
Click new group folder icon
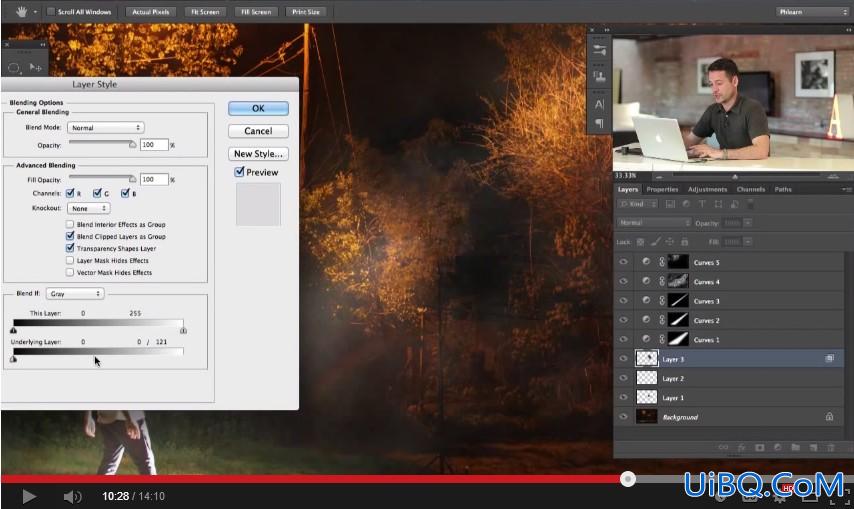pos(796,447)
